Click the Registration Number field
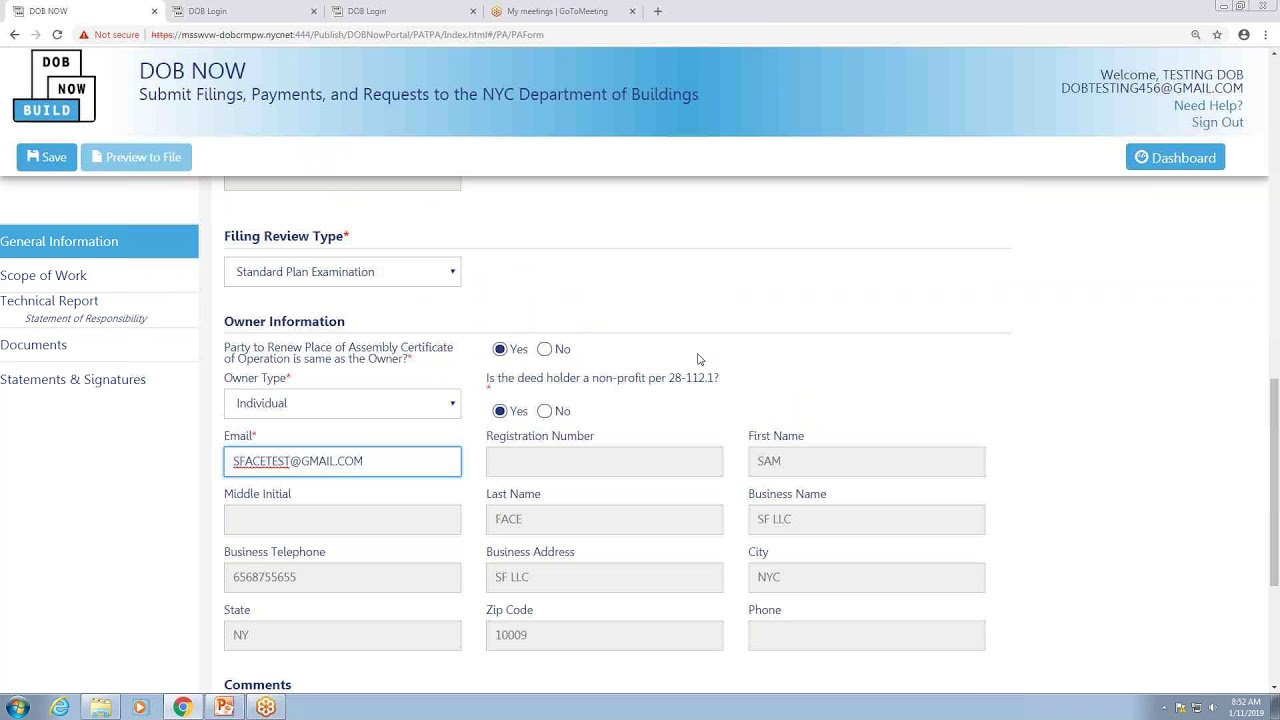Image resolution: width=1280 pixels, height=720 pixels. [x=604, y=461]
